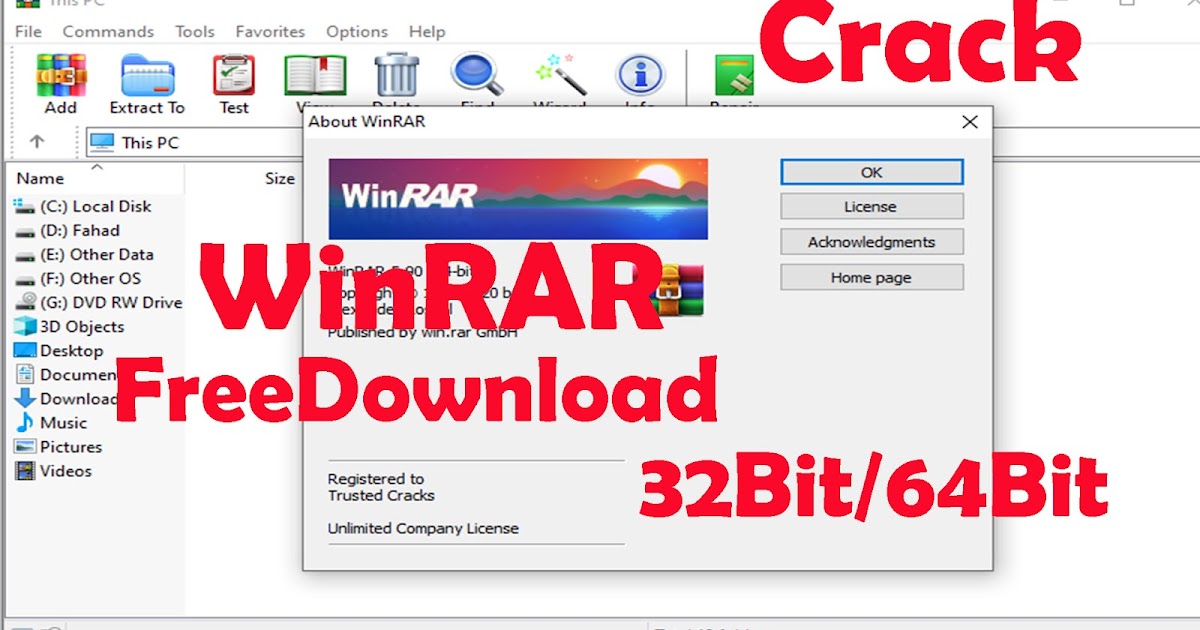Open the Info toolbar icon
The image size is (1200, 630).
coord(640,74)
